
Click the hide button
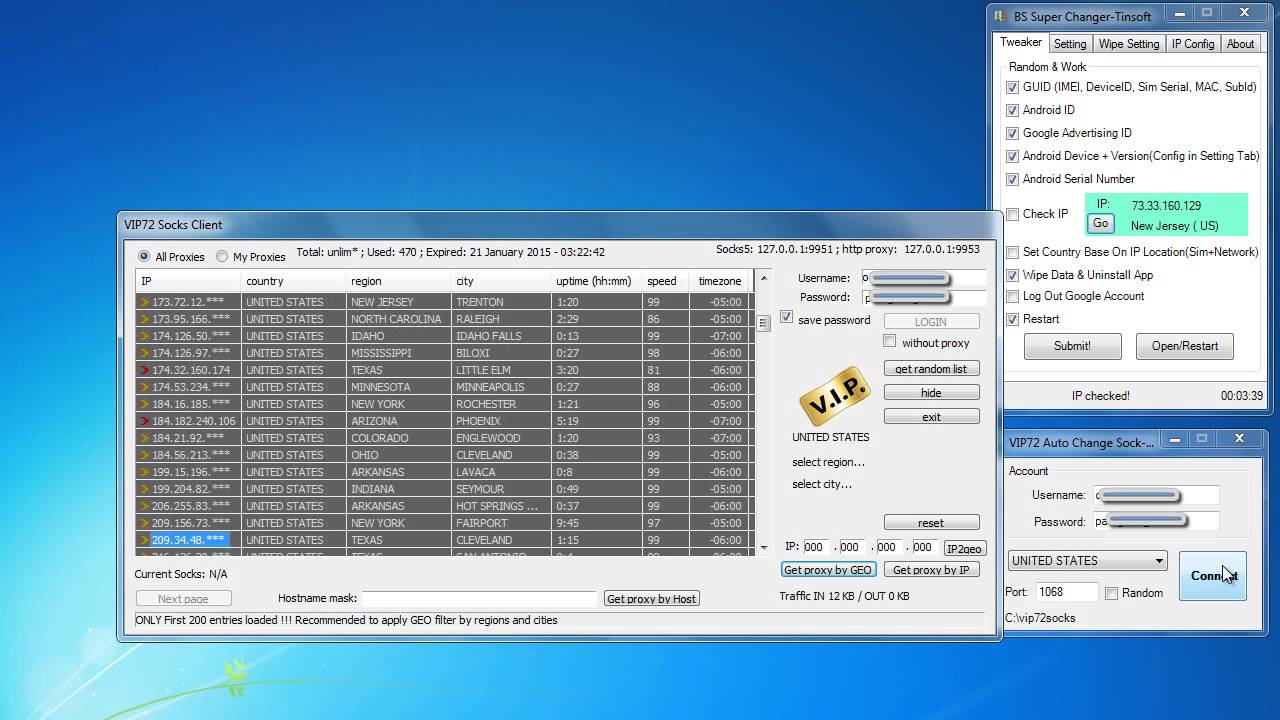pos(931,393)
